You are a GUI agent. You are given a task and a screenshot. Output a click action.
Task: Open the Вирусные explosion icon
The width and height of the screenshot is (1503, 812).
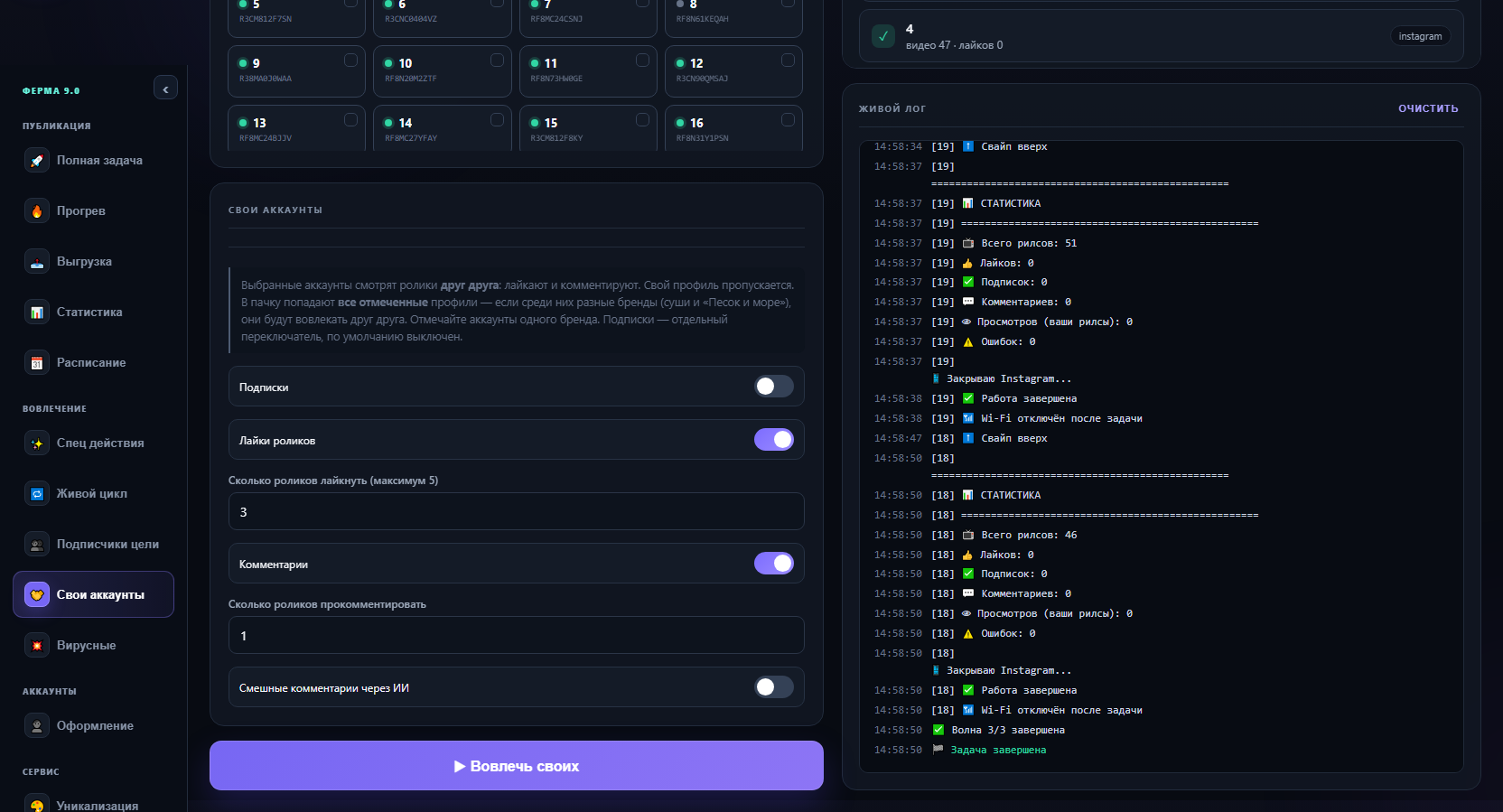point(37,646)
